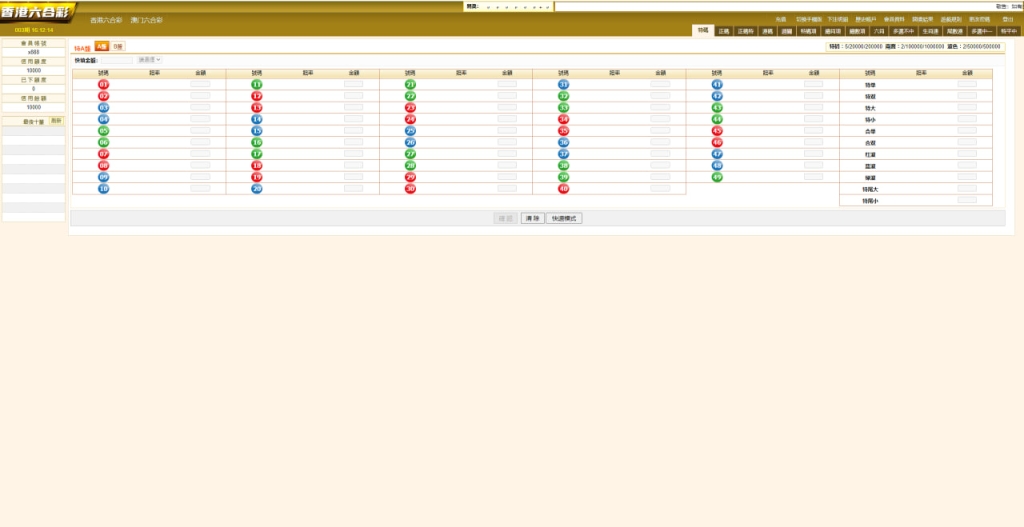The width and height of the screenshot is (1024, 527).
Task: Switch to the A盤 option
Action: [x=102, y=47]
